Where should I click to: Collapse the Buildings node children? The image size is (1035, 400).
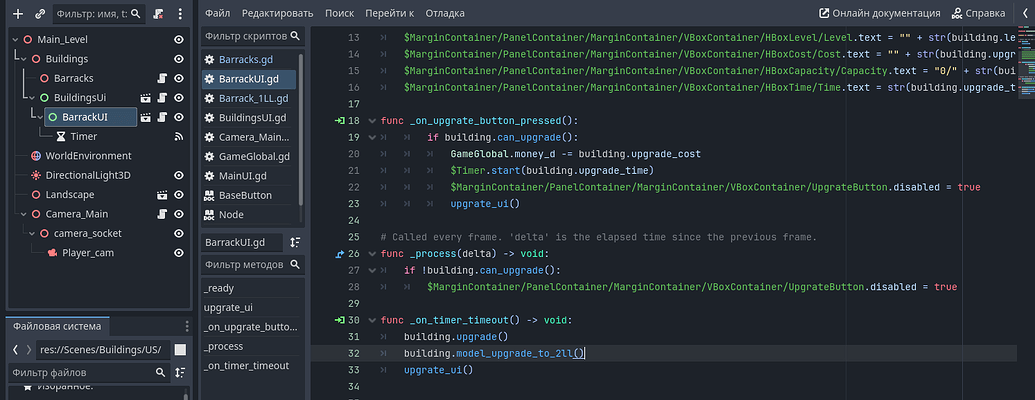[24, 59]
